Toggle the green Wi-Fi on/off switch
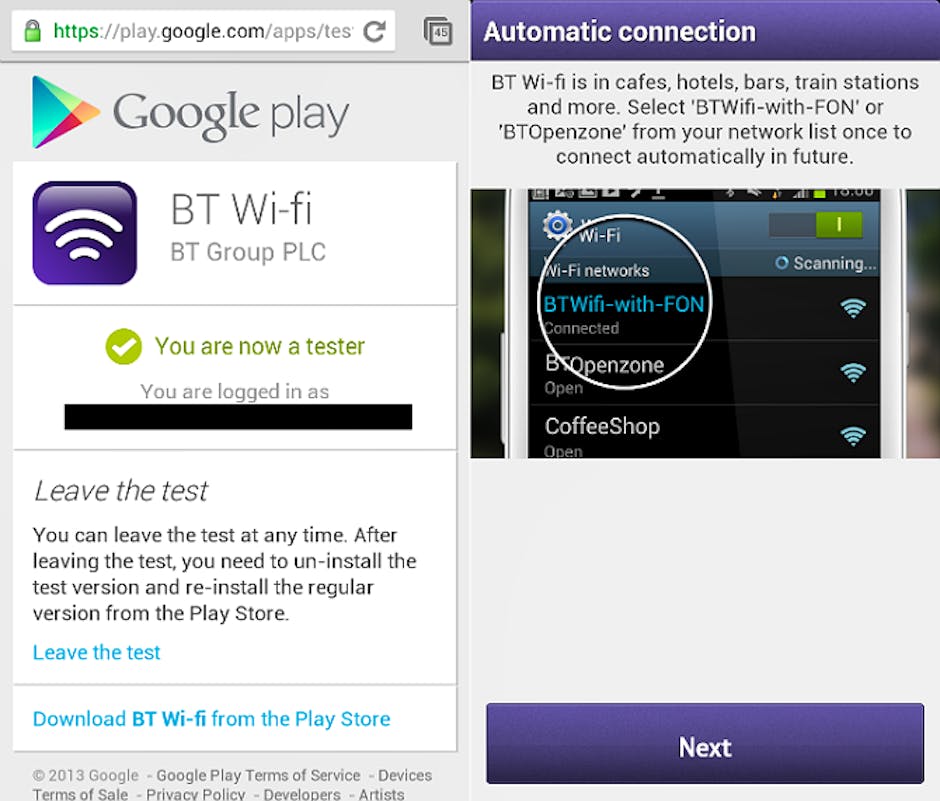Screen dimensions: 940x801 click(x=816, y=225)
